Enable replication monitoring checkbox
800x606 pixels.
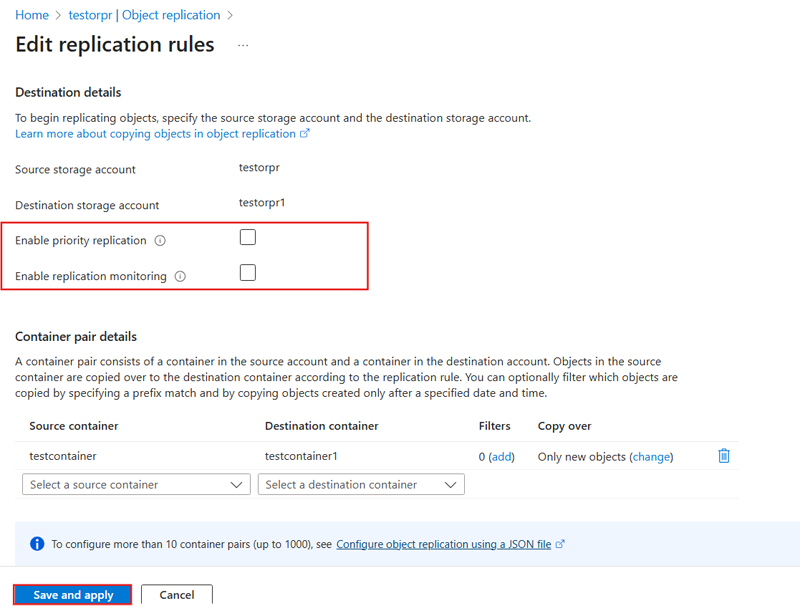pos(248,273)
